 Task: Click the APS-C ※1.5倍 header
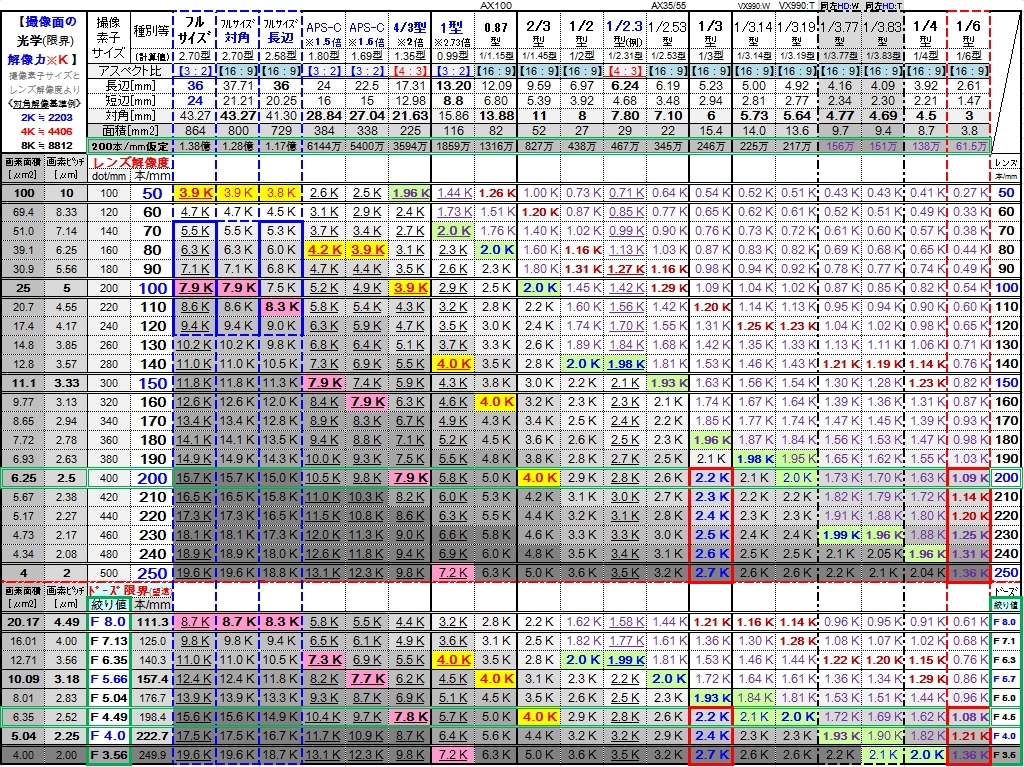tap(324, 33)
